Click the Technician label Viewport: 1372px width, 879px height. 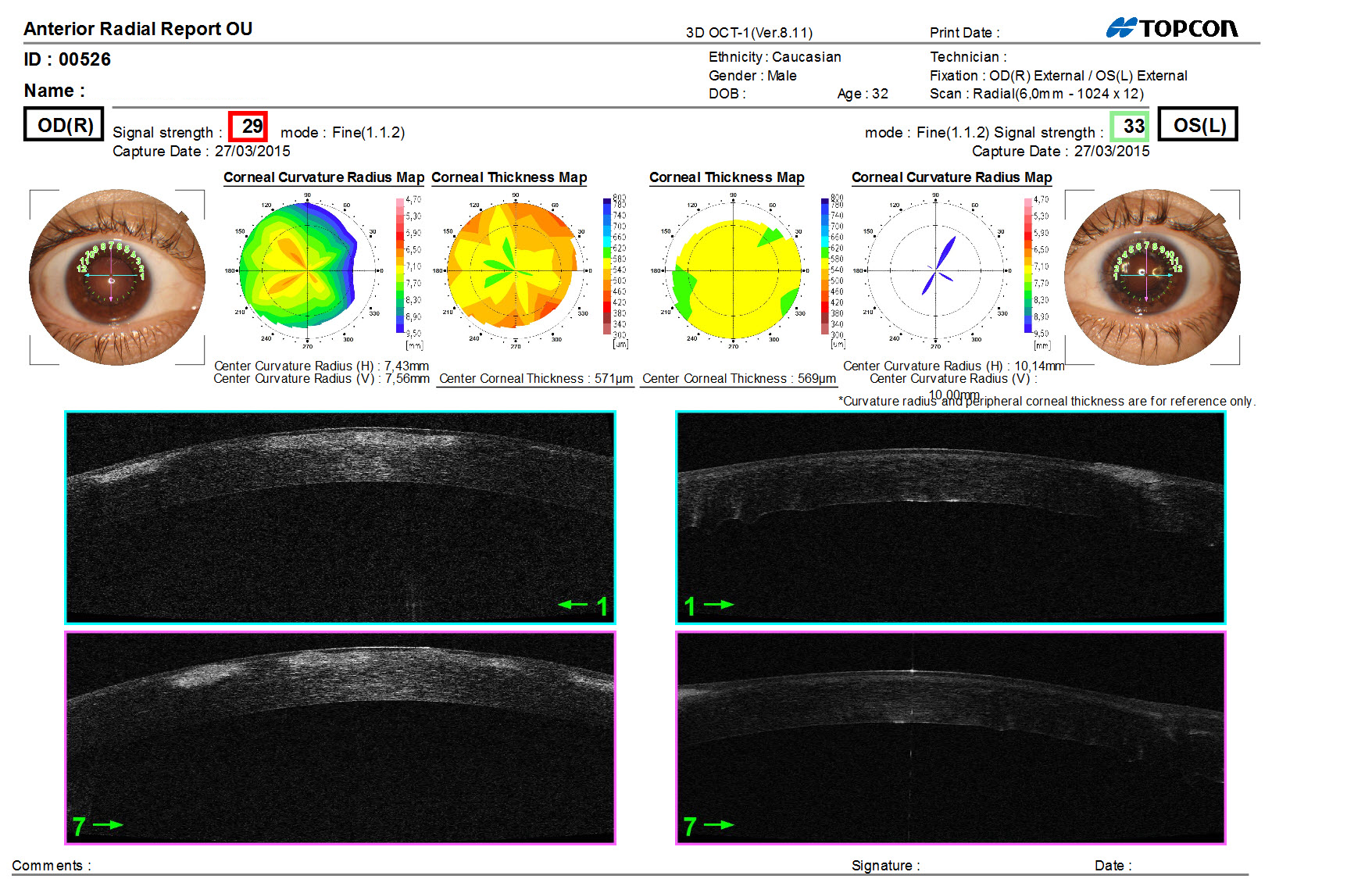coord(968,57)
